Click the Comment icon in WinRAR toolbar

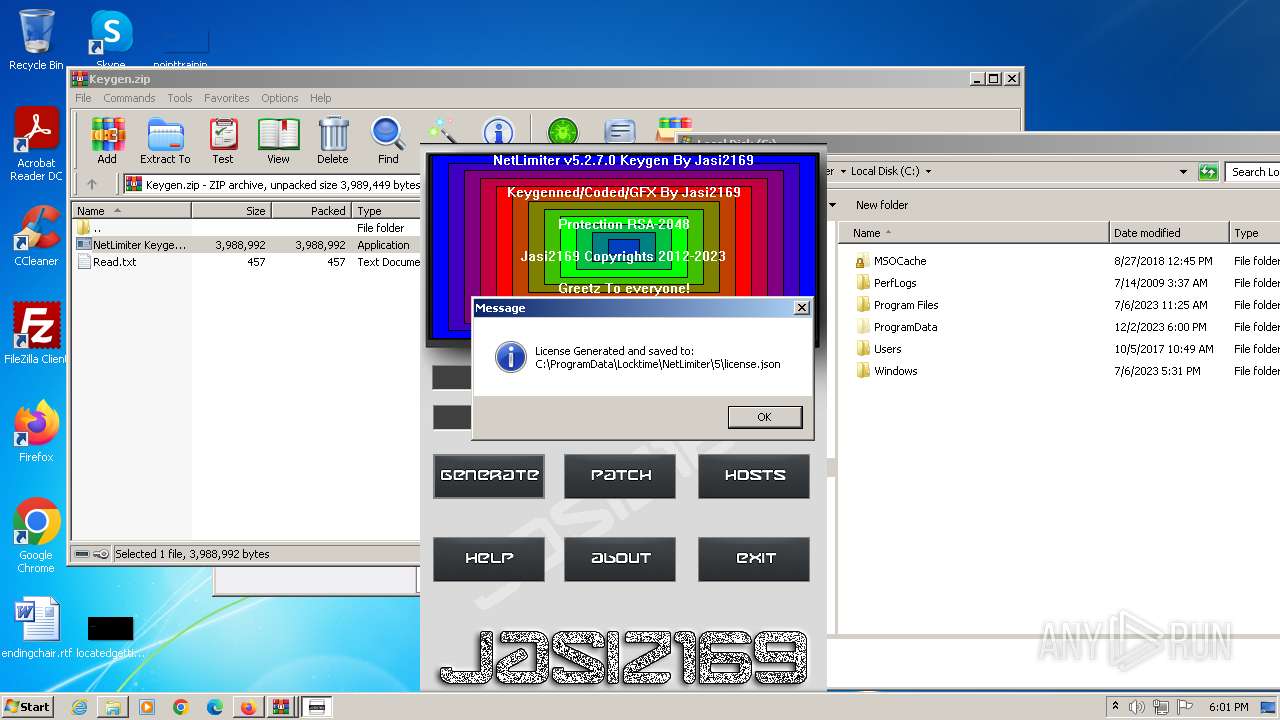coord(620,131)
